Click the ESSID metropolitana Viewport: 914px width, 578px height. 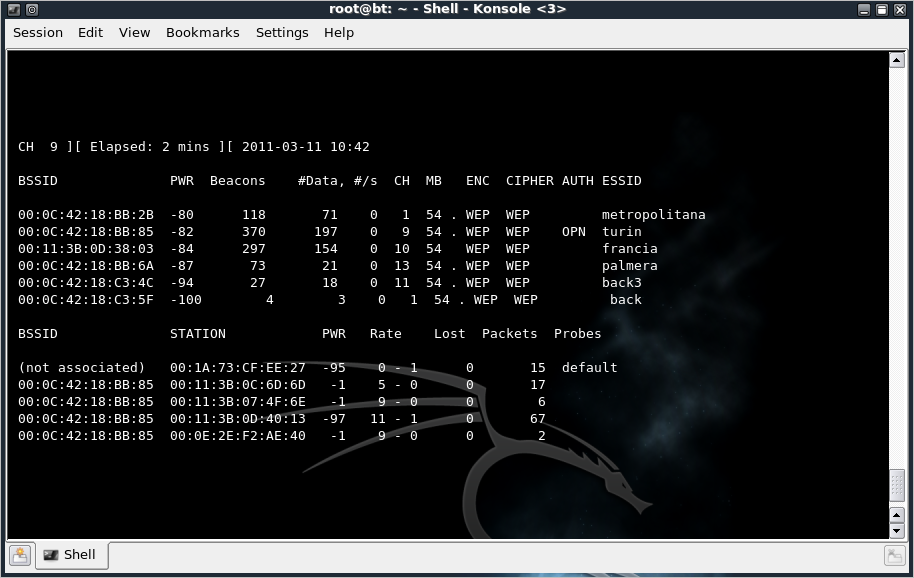coord(653,215)
